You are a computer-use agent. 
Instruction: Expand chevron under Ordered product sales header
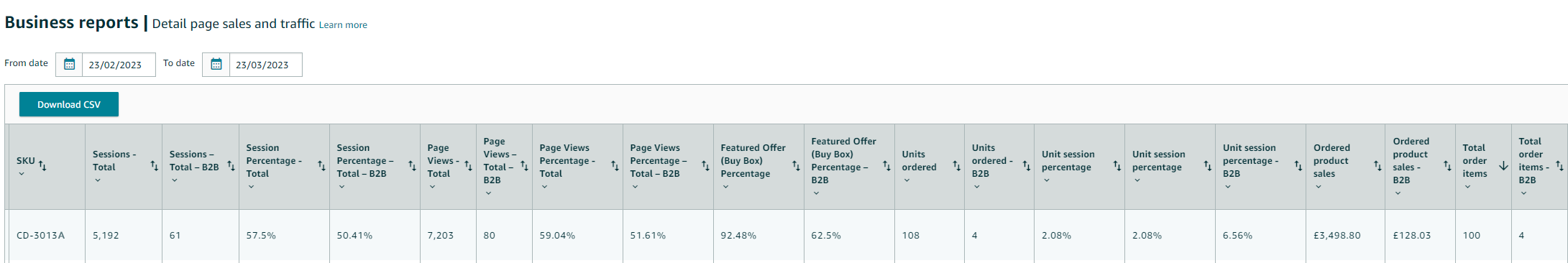[1319, 187]
